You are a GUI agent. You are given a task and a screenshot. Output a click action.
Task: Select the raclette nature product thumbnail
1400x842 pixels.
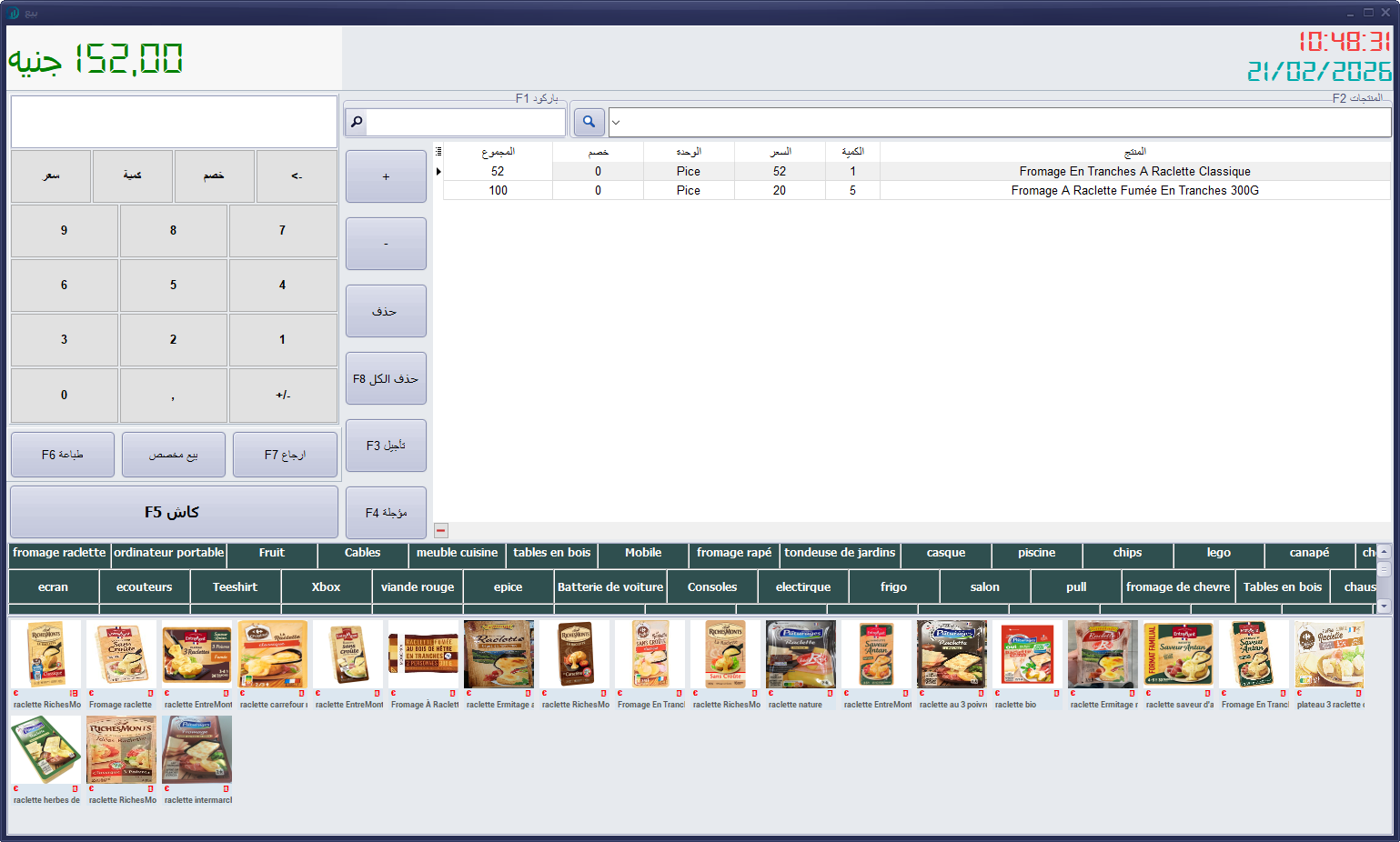[801, 656]
